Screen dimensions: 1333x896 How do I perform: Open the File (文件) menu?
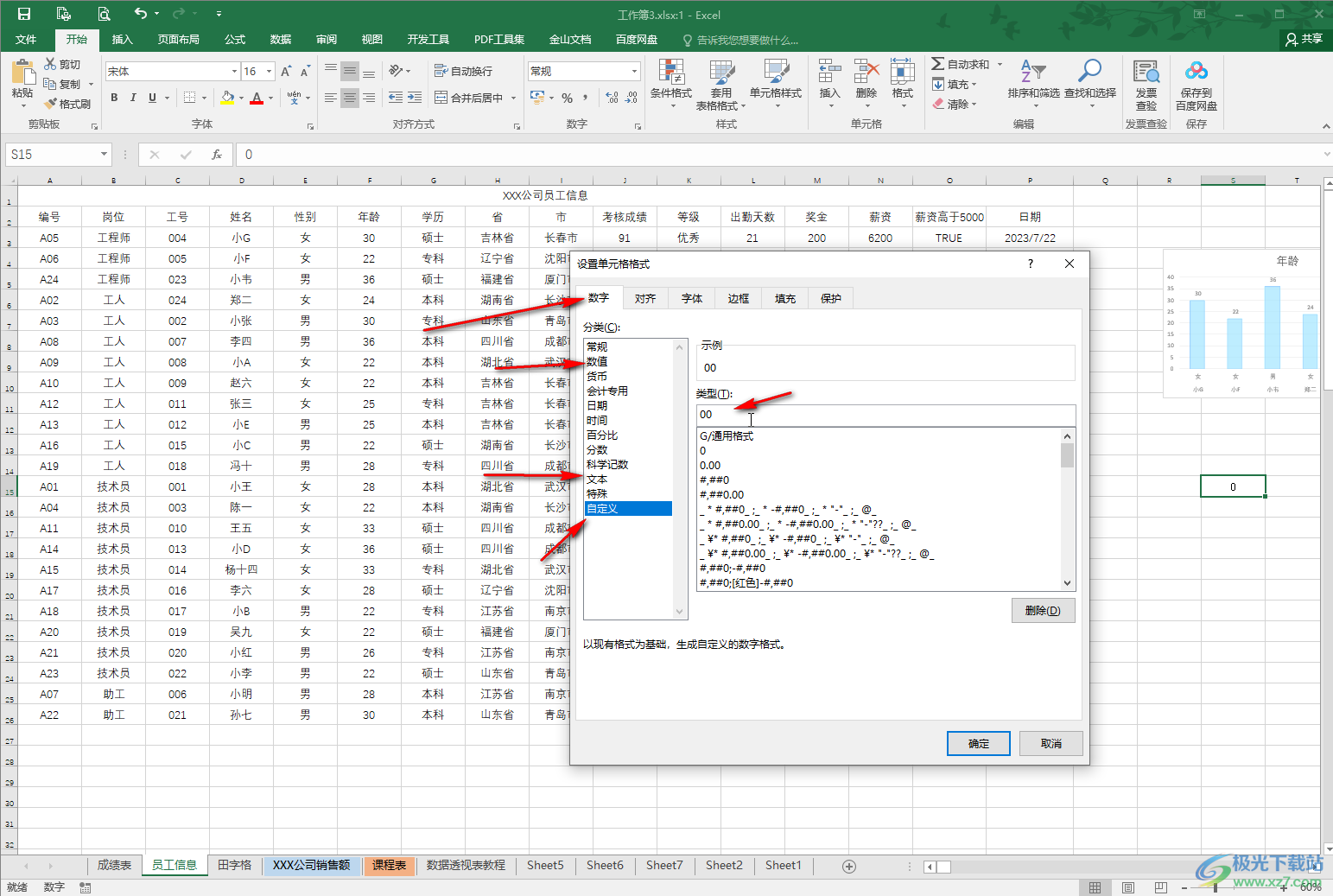[26, 39]
